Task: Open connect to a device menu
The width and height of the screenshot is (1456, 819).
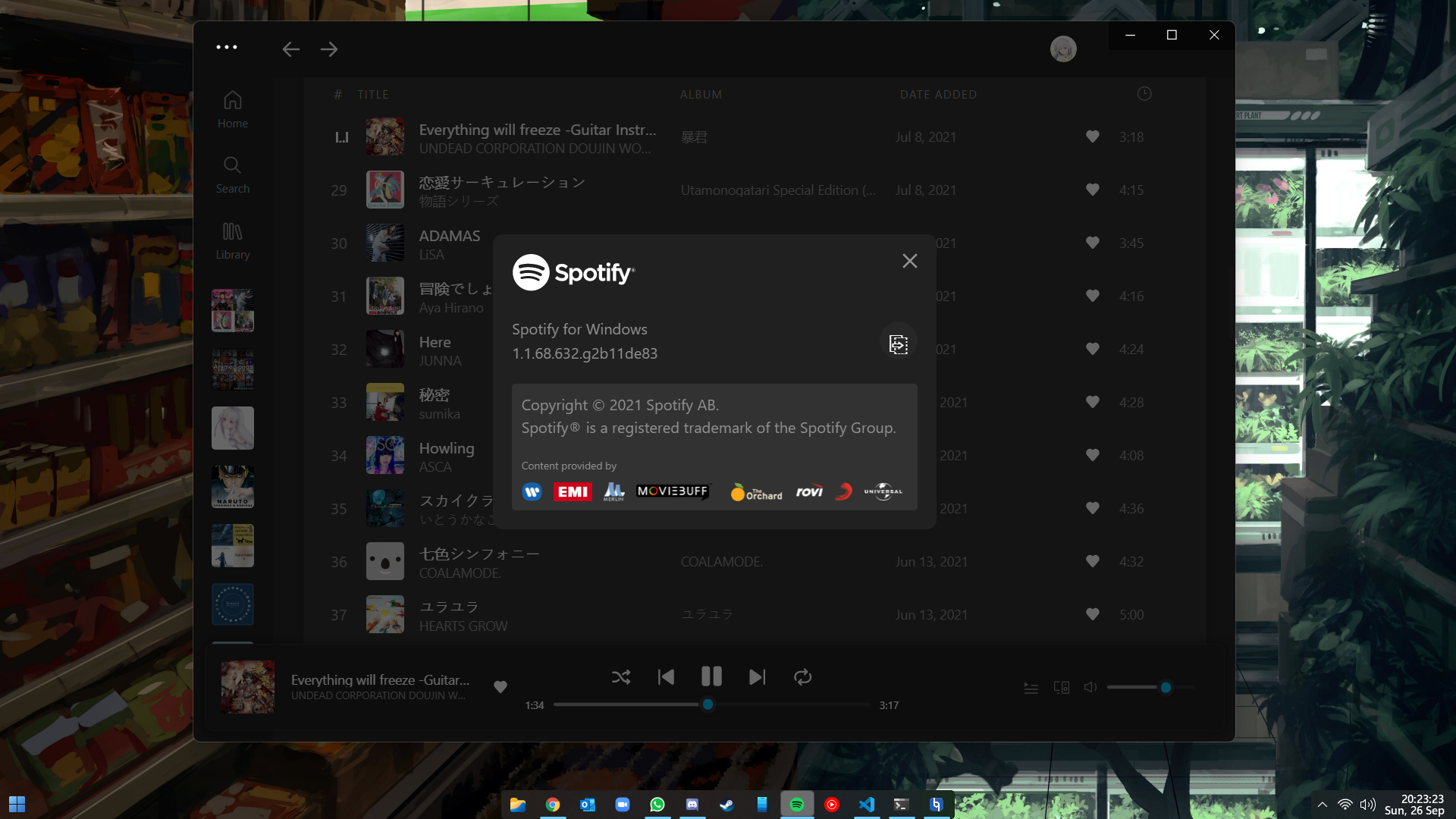Action: point(1061,688)
